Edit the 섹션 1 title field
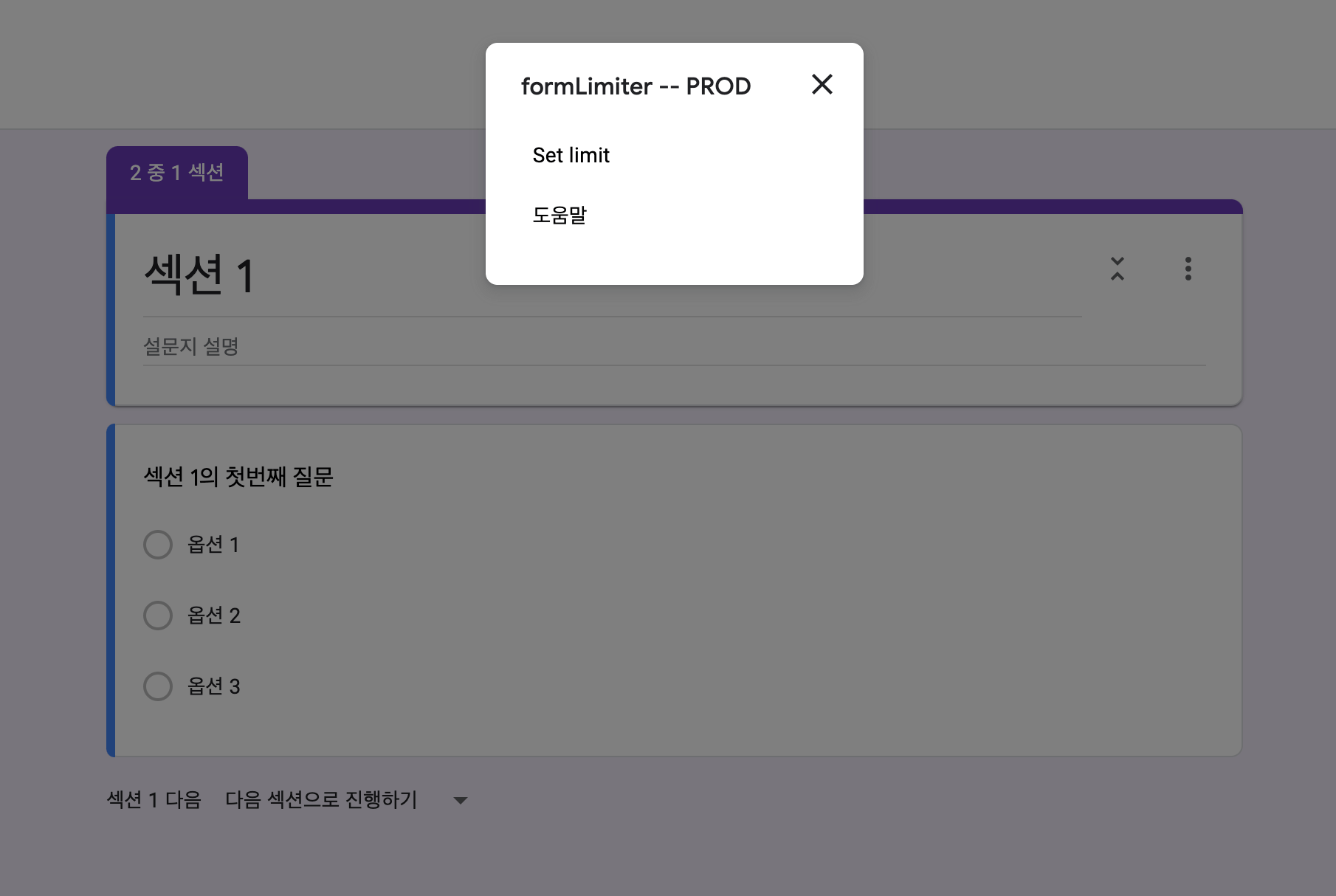This screenshot has width=1336, height=896. point(612,275)
